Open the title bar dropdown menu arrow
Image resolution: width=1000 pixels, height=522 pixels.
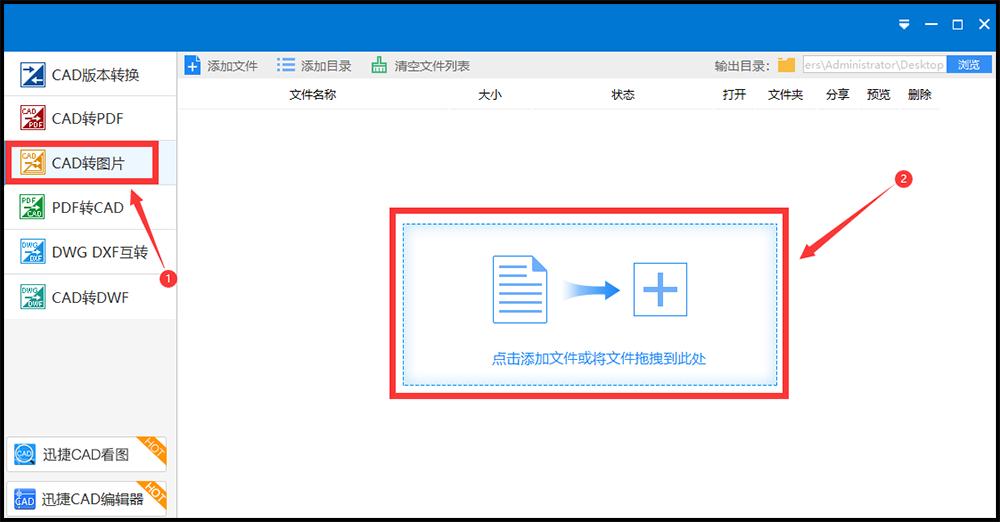coord(904,24)
